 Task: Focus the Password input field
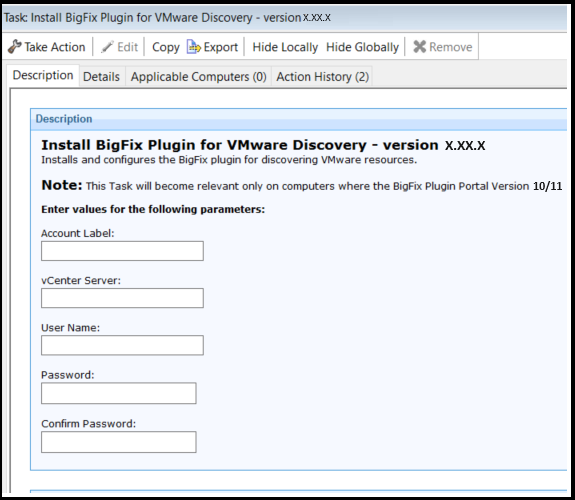(x=118, y=393)
